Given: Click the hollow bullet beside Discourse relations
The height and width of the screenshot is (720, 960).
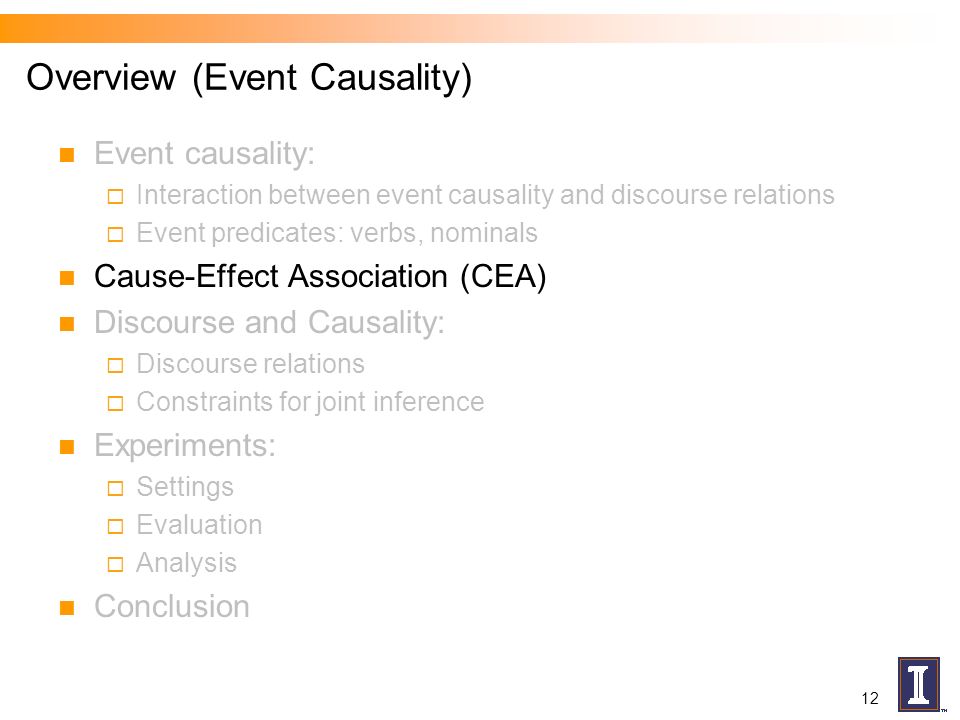Looking at the screenshot, I should (x=115, y=366).
